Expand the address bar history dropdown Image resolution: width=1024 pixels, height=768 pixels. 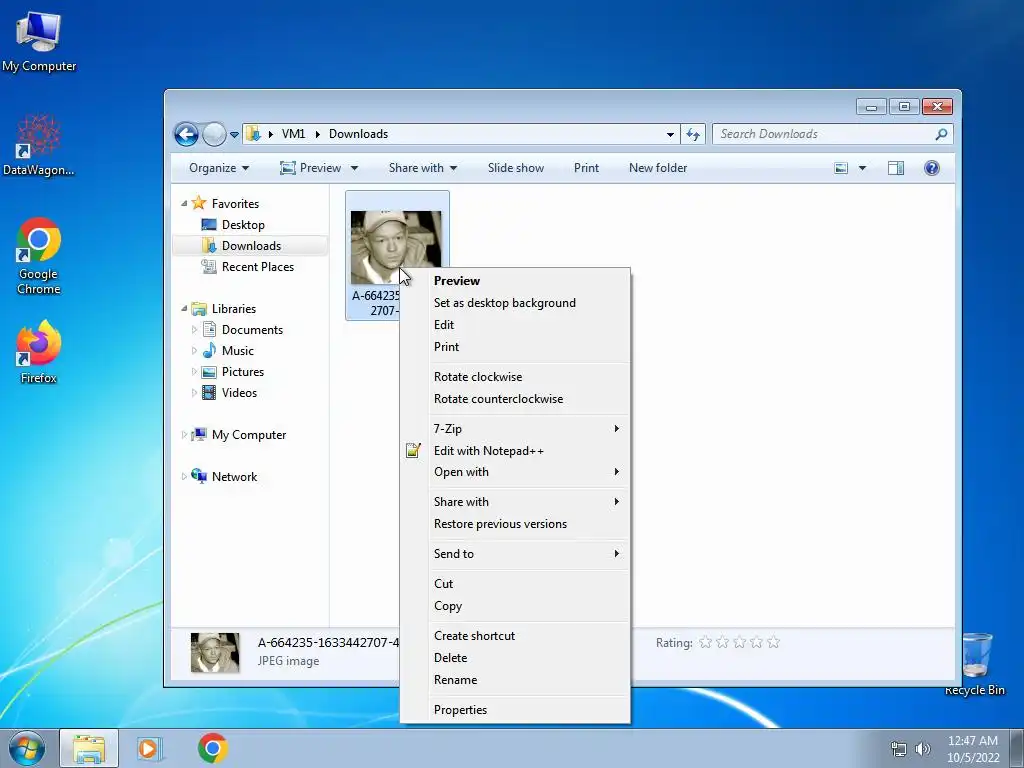670,135
